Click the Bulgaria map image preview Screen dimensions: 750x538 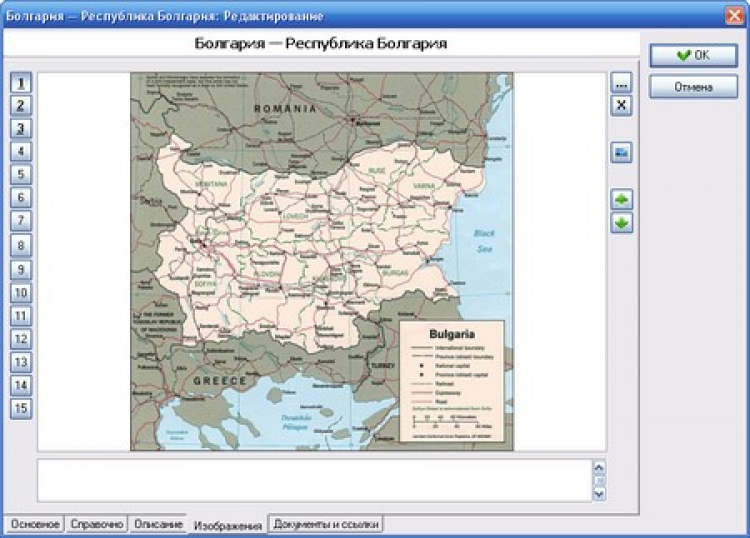[322, 262]
